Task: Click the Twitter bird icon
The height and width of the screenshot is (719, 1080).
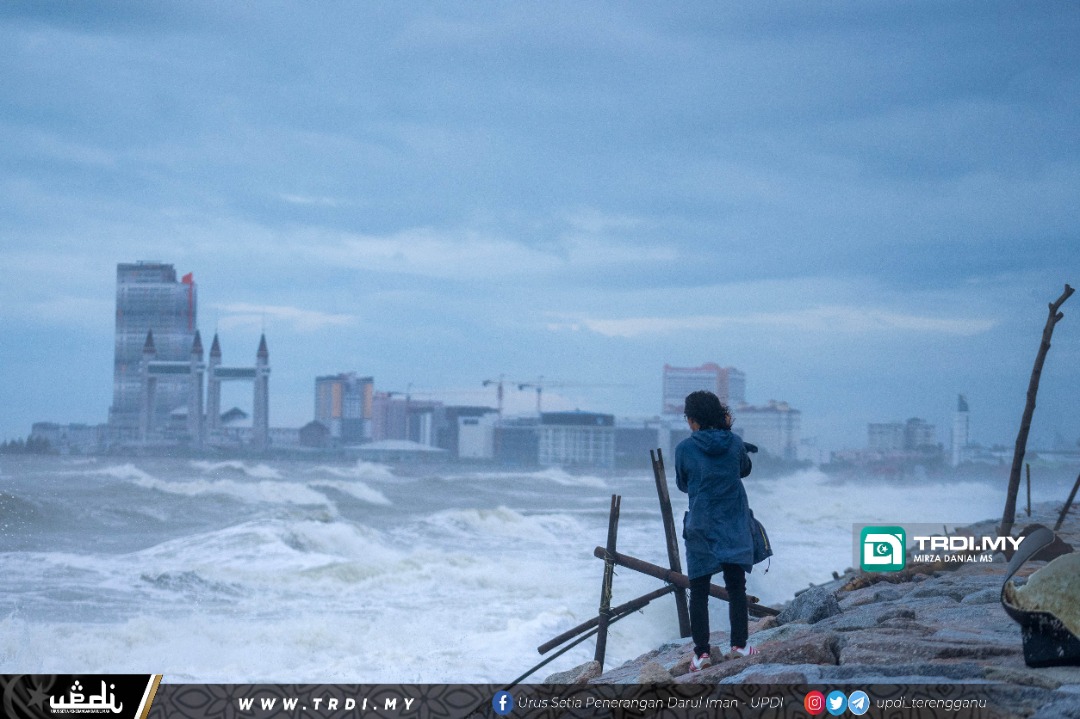Action: tap(836, 703)
